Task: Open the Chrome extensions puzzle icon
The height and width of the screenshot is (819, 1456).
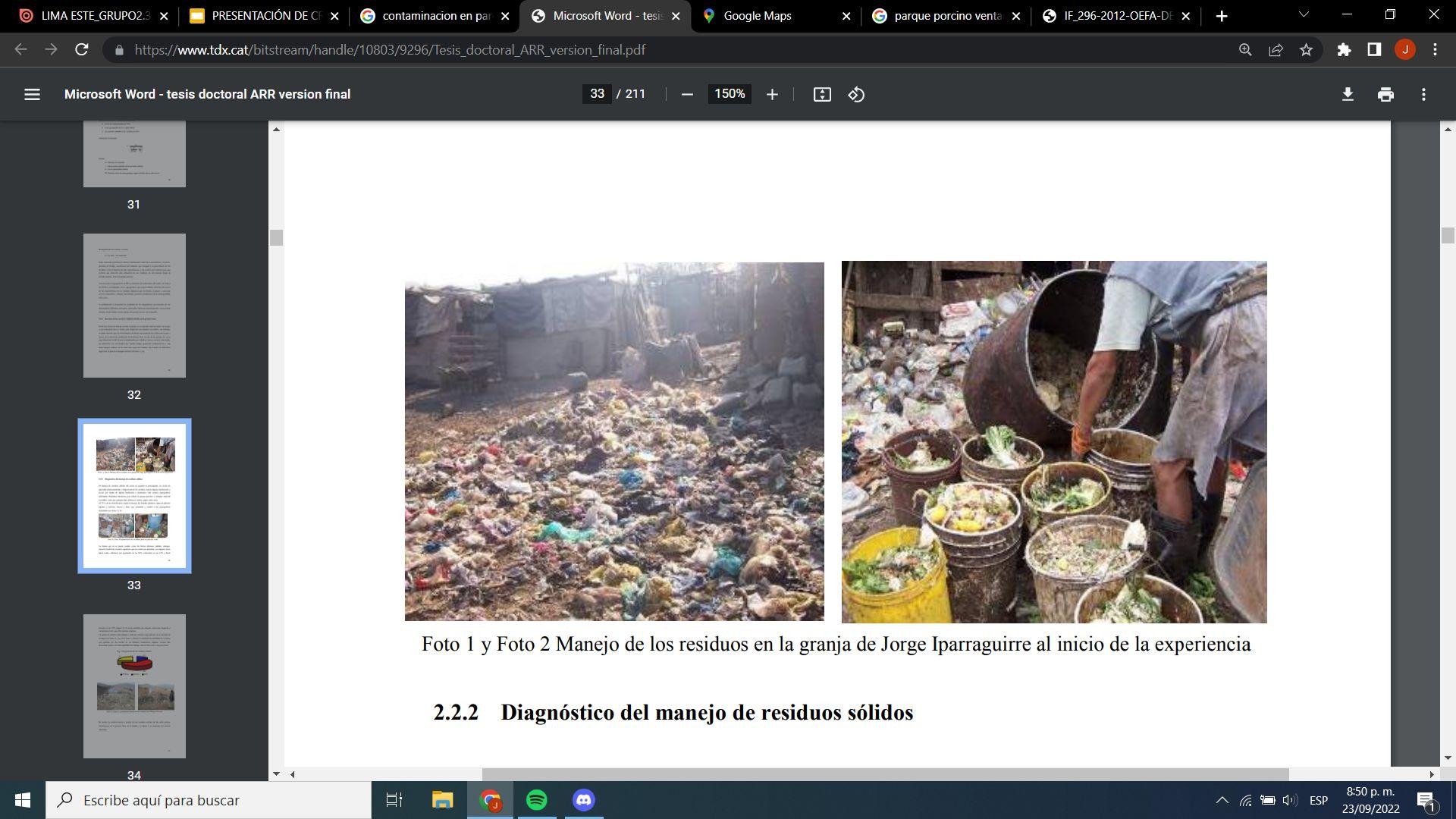Action: 1344,50
